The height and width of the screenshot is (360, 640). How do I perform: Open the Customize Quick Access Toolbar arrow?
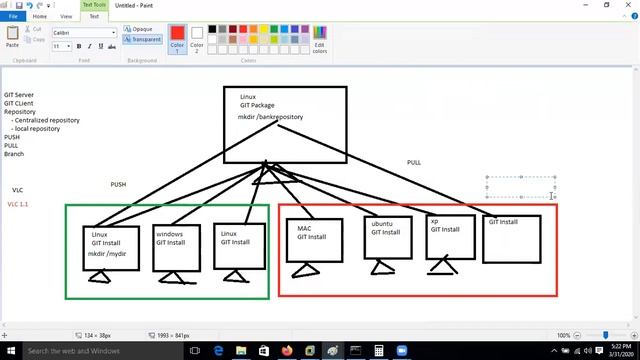(x=49, y=6)
